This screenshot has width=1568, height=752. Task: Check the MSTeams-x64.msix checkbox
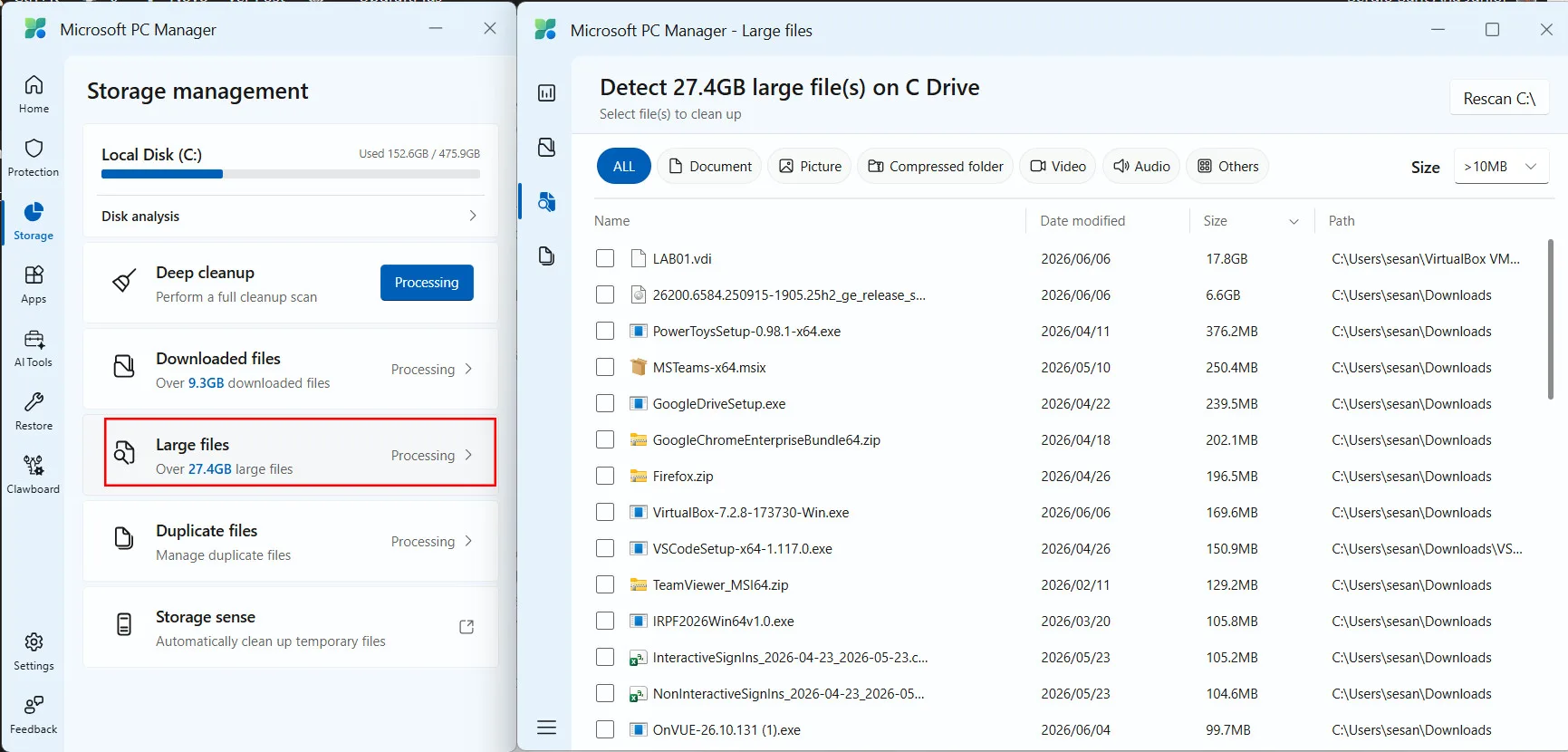click(x=605, y=367)
